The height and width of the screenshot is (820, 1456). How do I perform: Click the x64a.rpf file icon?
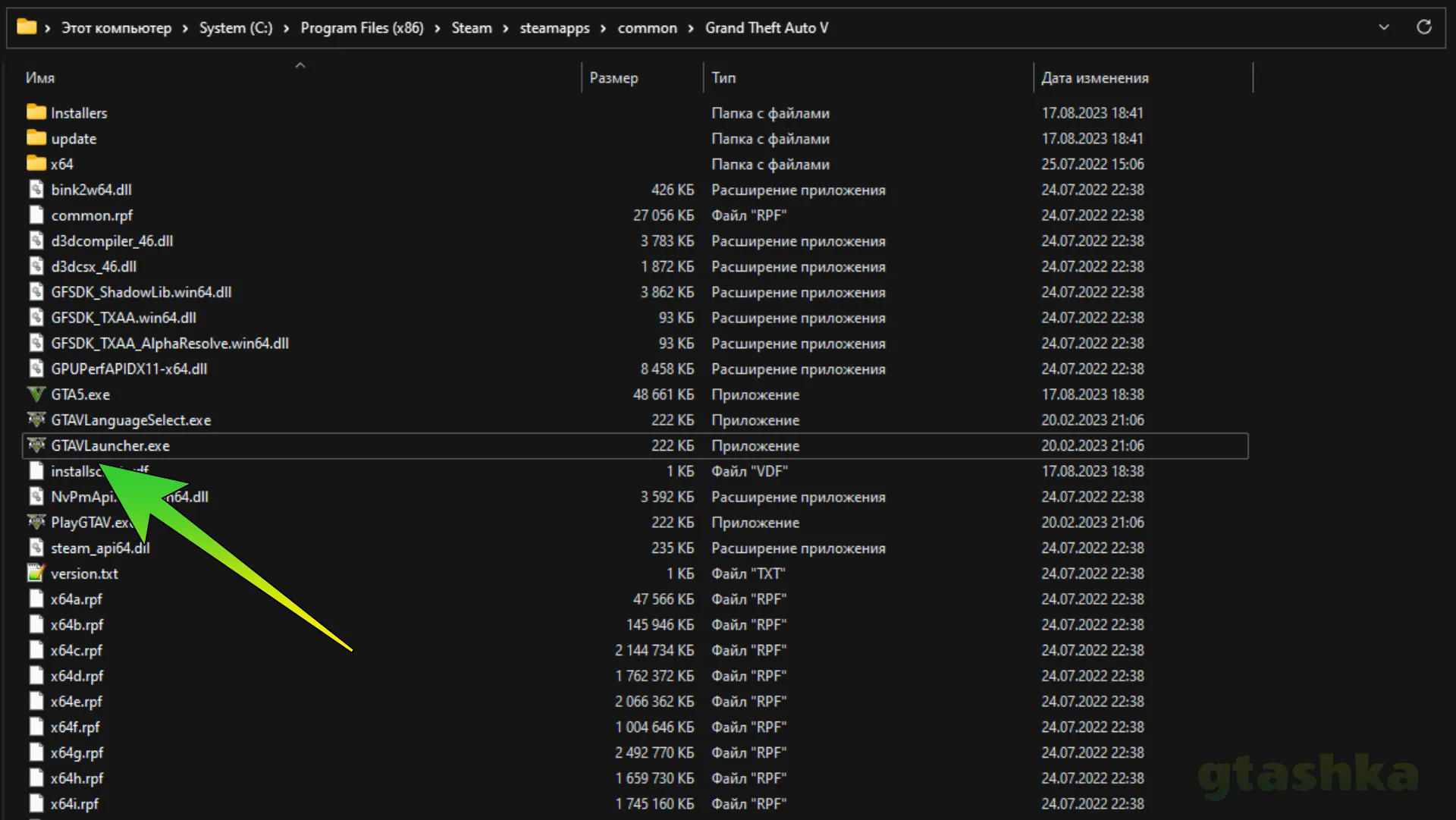point(36,599)
